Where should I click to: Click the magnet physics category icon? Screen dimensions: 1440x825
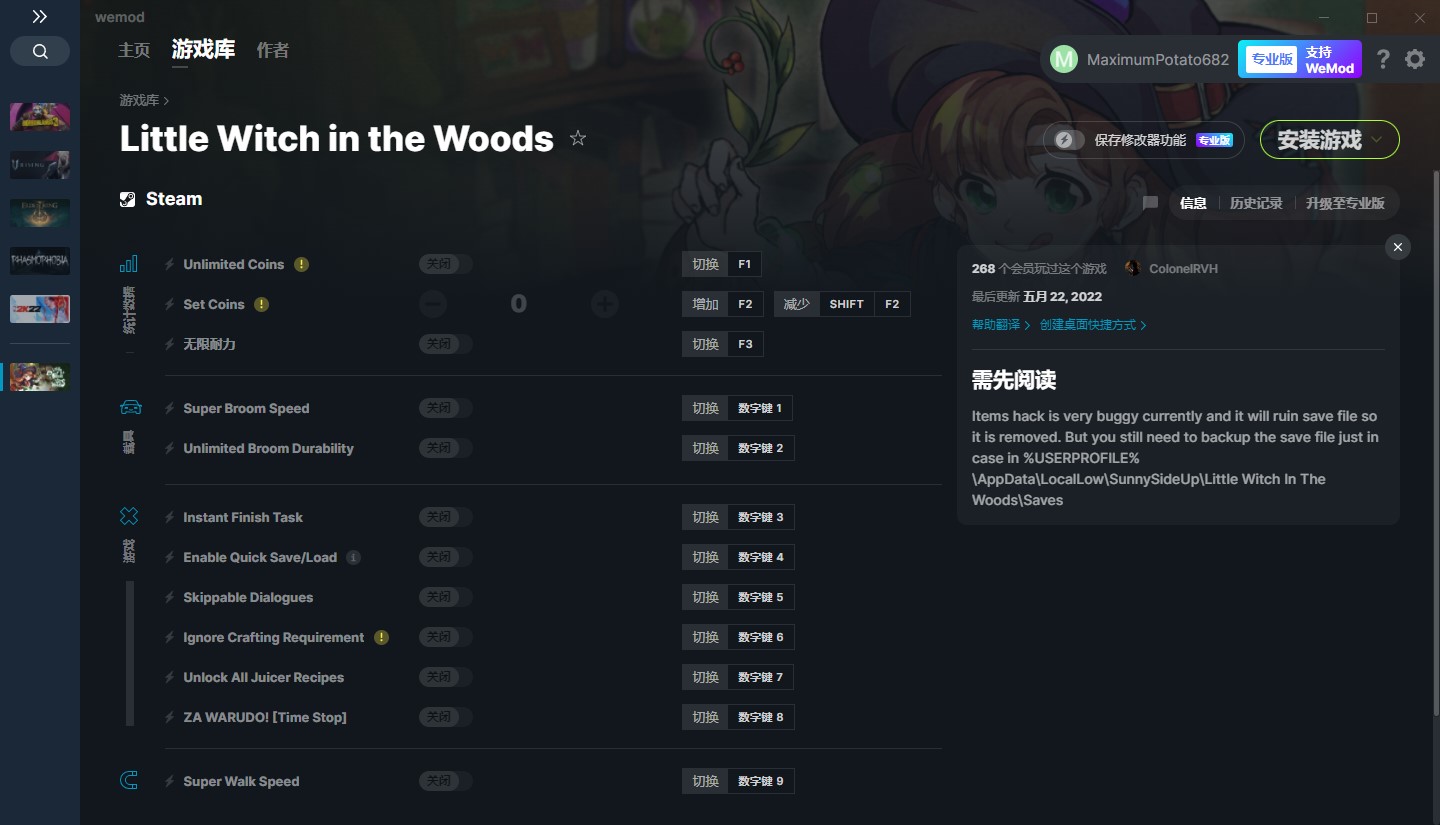pyautogui.click(x=129, y=781)
